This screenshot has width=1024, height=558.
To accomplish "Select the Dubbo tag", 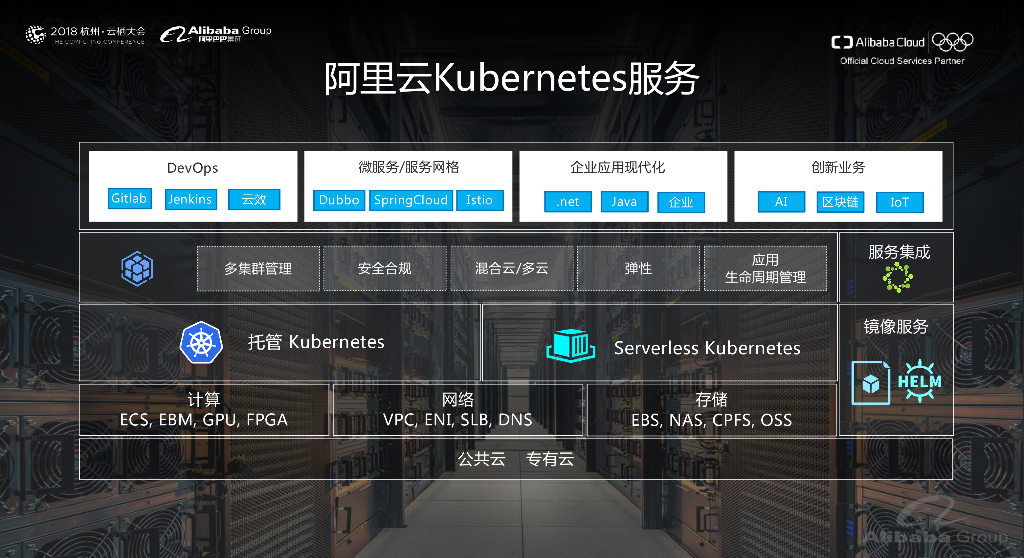I will [339, 200].
